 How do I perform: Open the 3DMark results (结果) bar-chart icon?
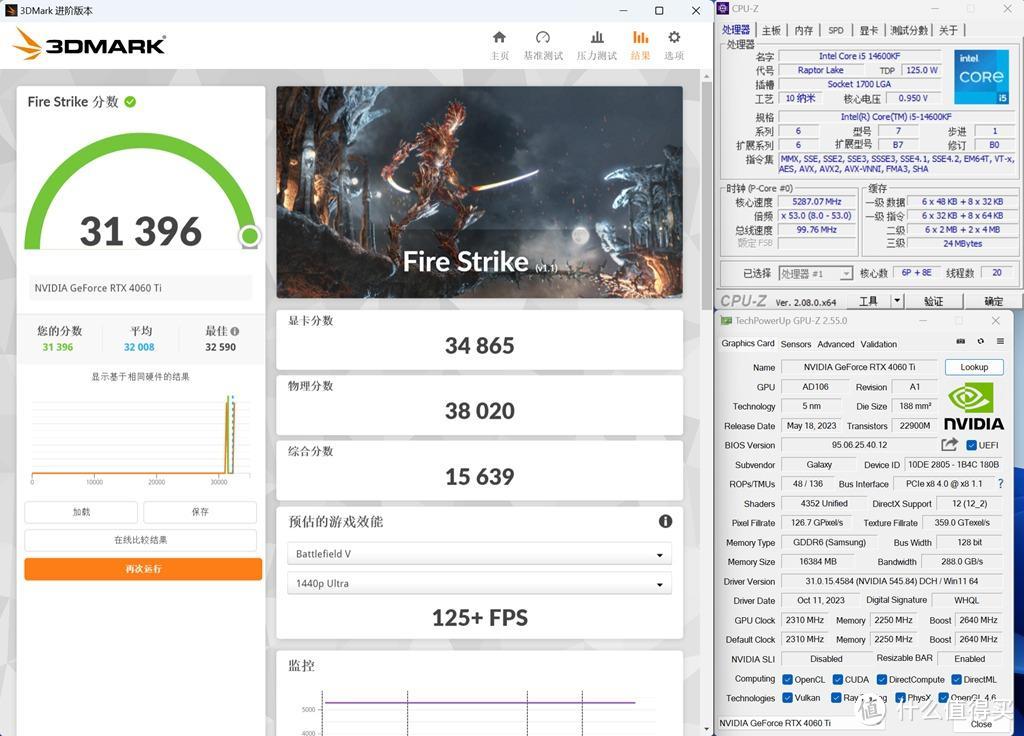tap(641, 37)
